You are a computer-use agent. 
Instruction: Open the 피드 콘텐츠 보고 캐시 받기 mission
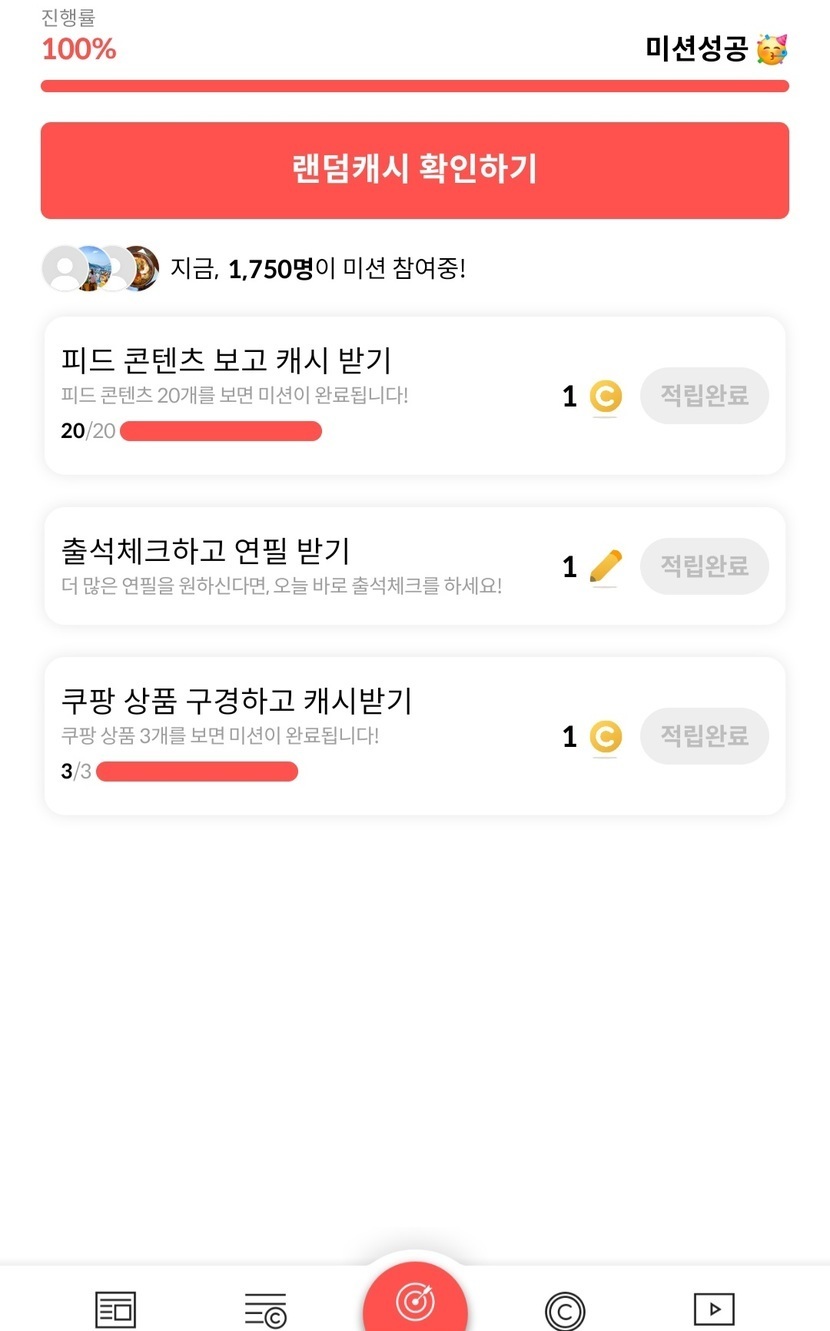[x=227, y=360]
